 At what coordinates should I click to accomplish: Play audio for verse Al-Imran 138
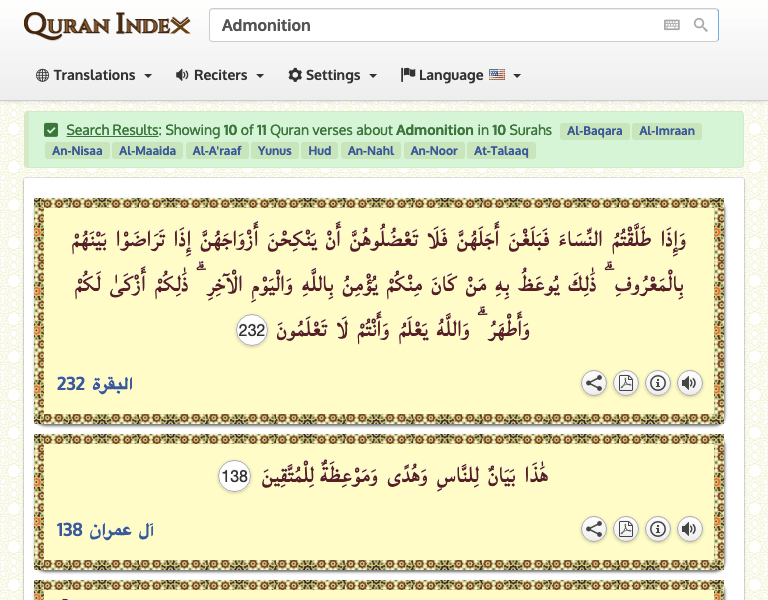tap(689, 529)
